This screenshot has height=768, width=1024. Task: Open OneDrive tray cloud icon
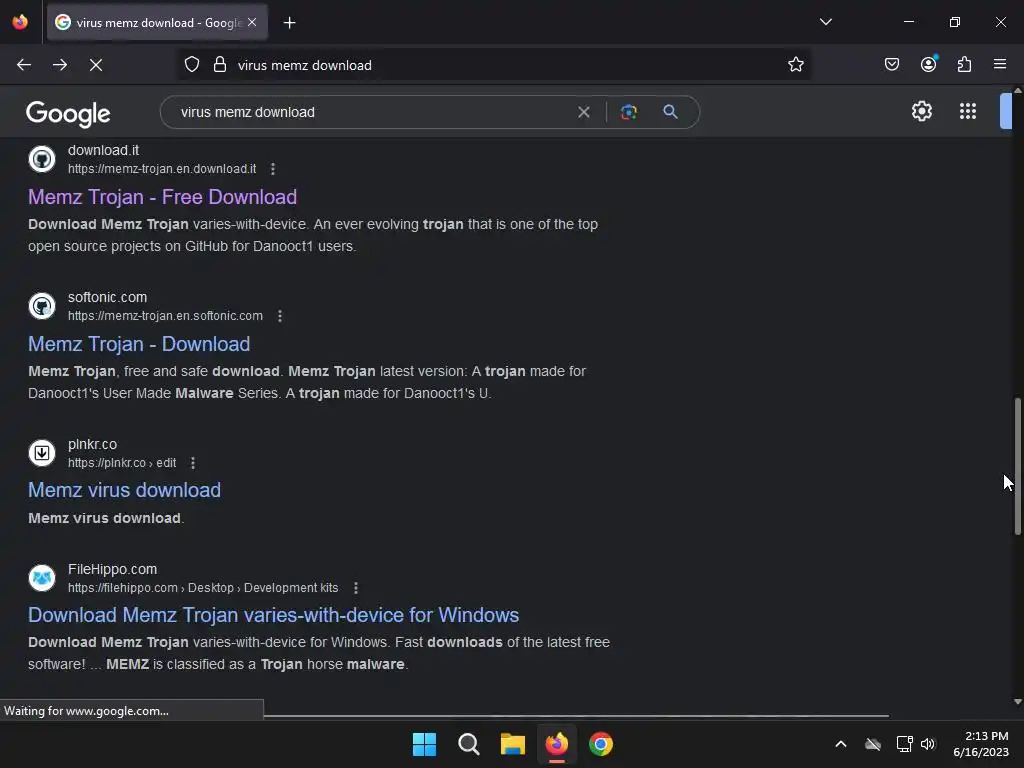point(872,744)
